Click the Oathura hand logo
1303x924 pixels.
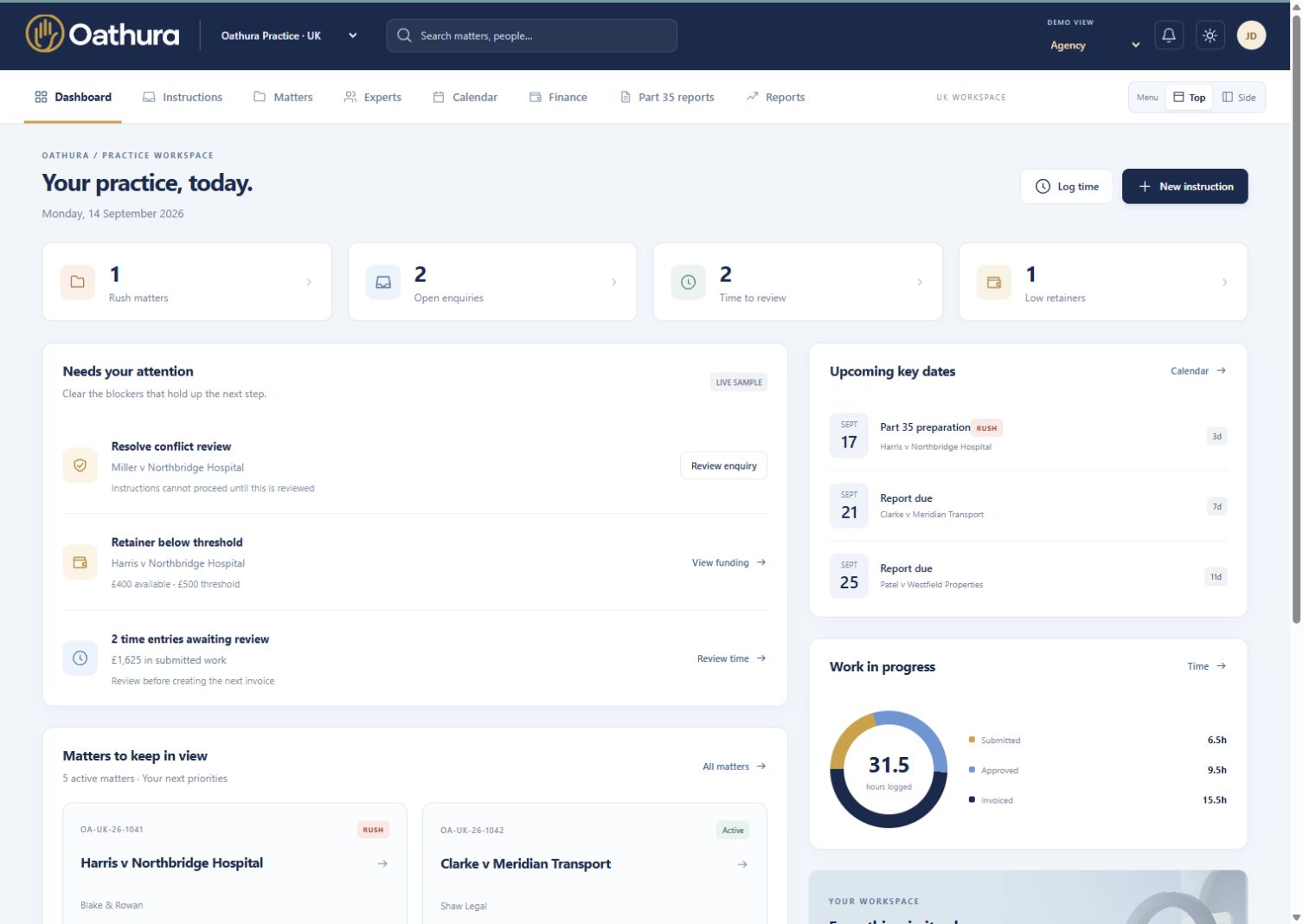click(x=45, y=35)
